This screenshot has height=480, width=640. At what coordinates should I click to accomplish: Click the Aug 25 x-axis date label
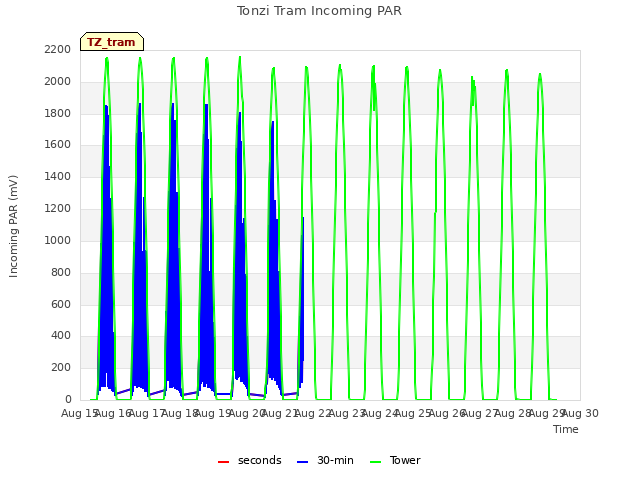(413, 413)
